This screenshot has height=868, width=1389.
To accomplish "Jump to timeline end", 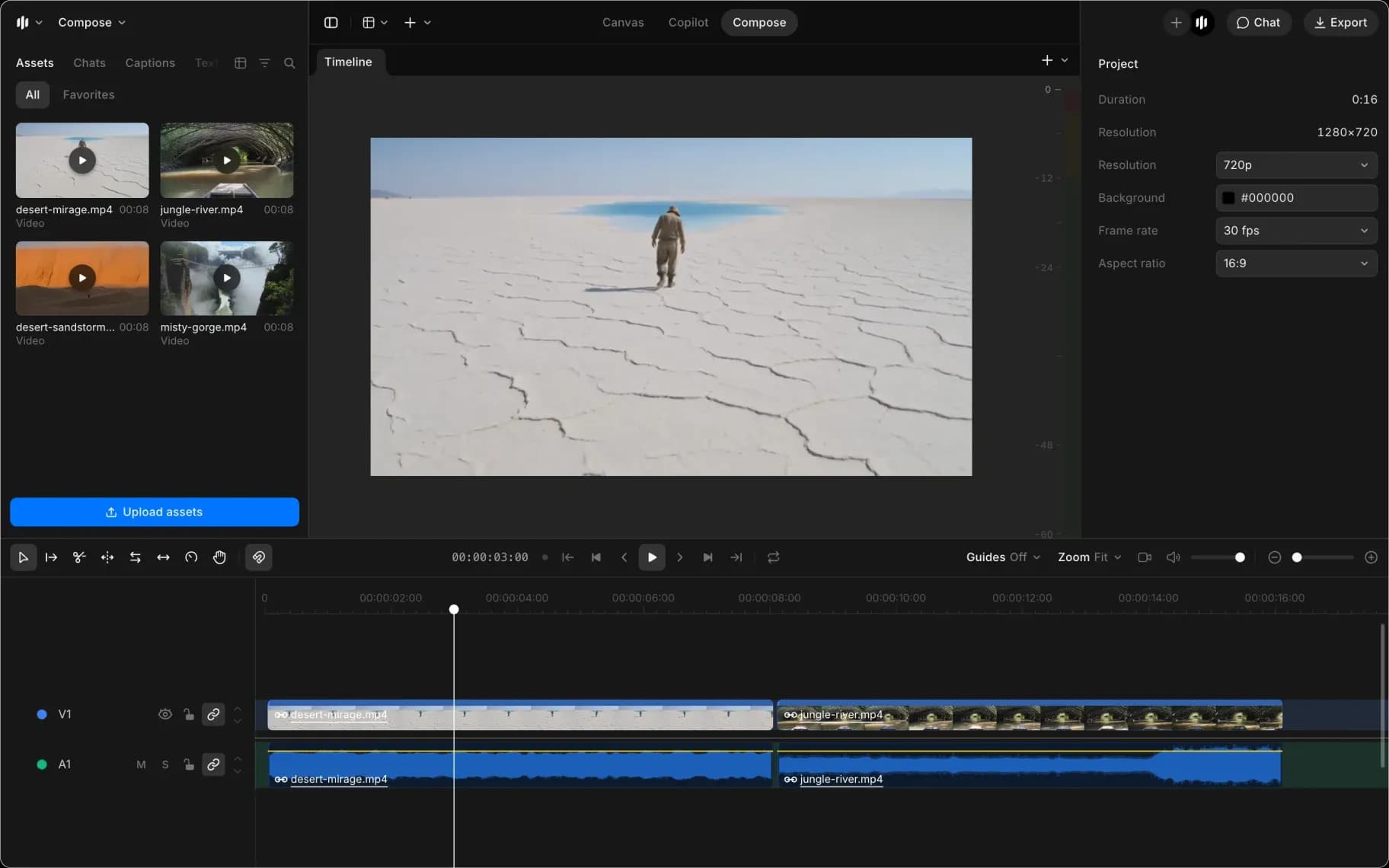I will (x=736, y=557).
